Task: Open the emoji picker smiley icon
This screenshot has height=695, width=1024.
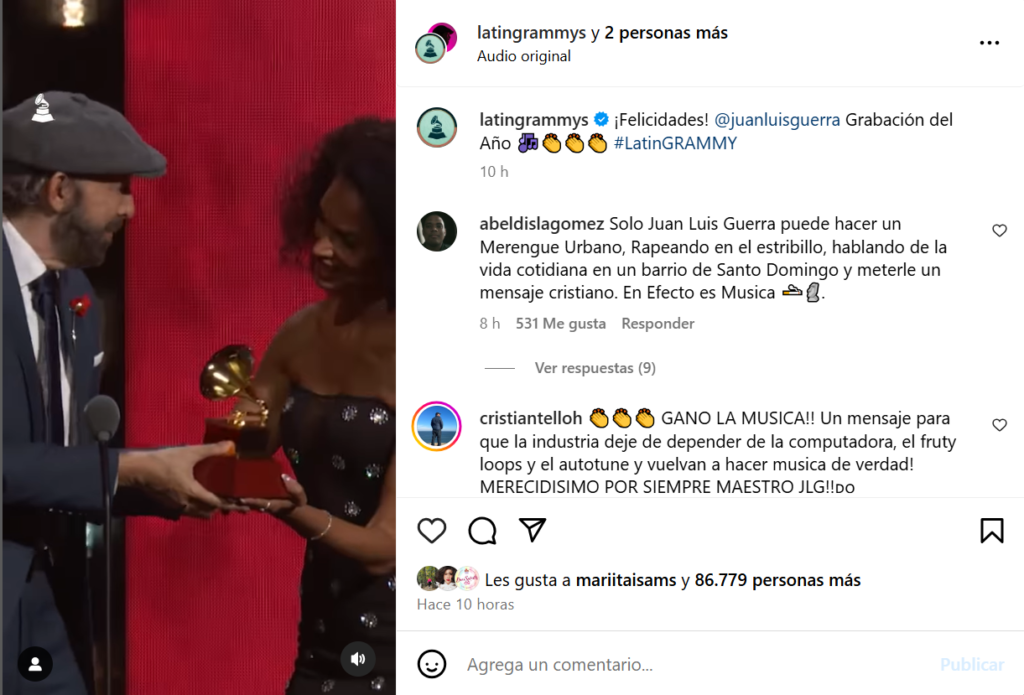Action: [x=432, y=664]
